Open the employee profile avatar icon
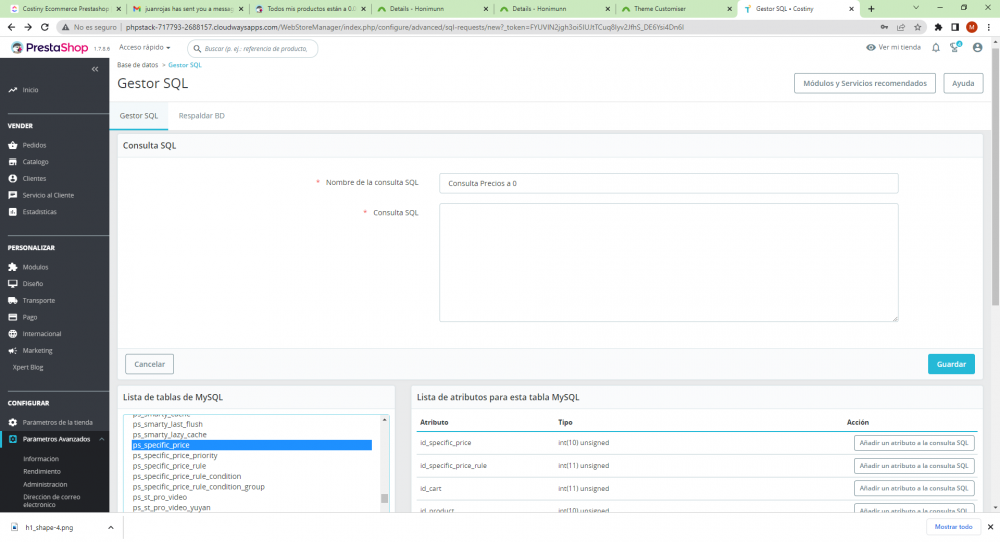Viewport: 1000px width, 542px height. 977,48
